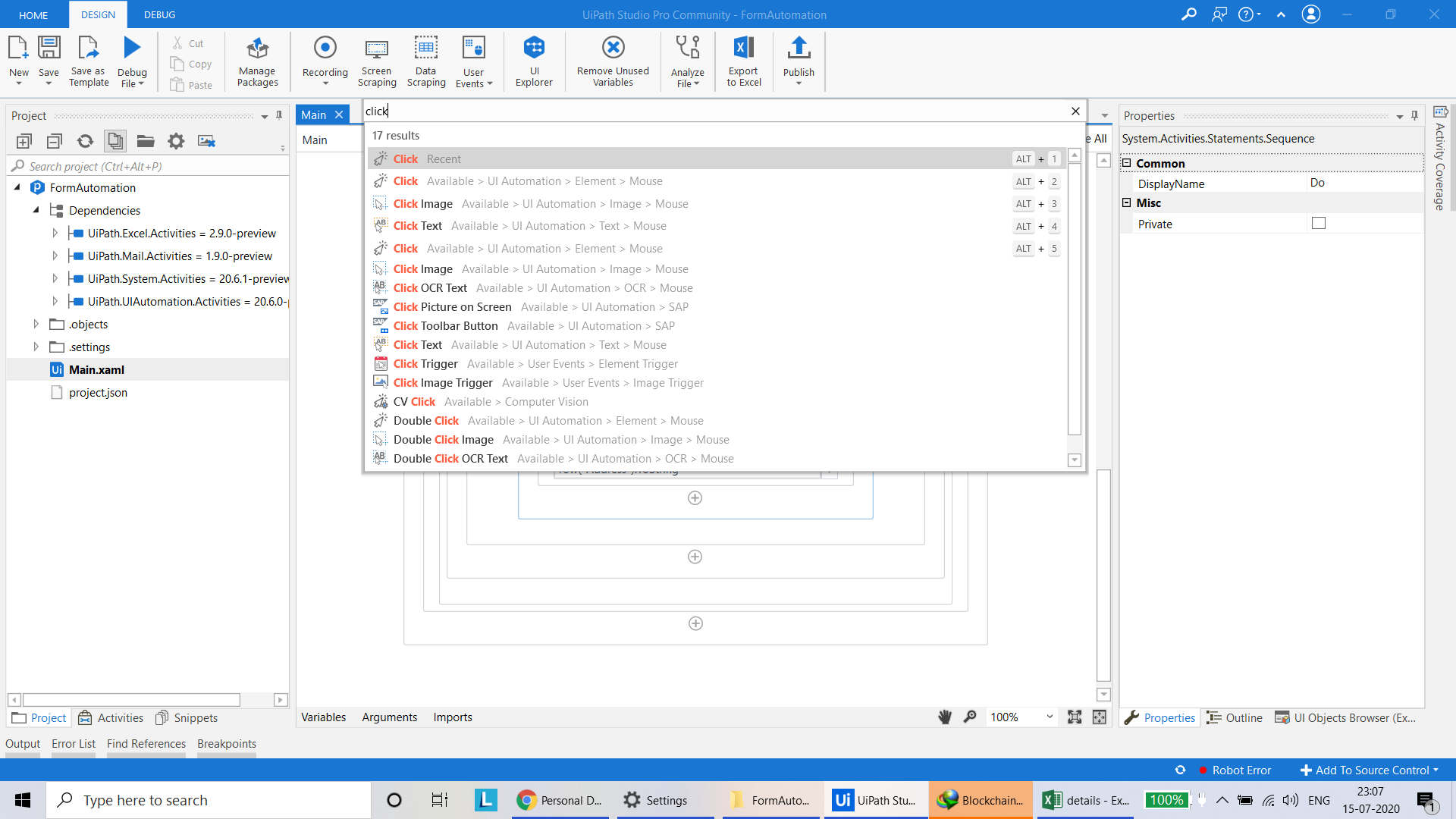Open UI Explorer
1456x819 pixels.
coord(534,62)
